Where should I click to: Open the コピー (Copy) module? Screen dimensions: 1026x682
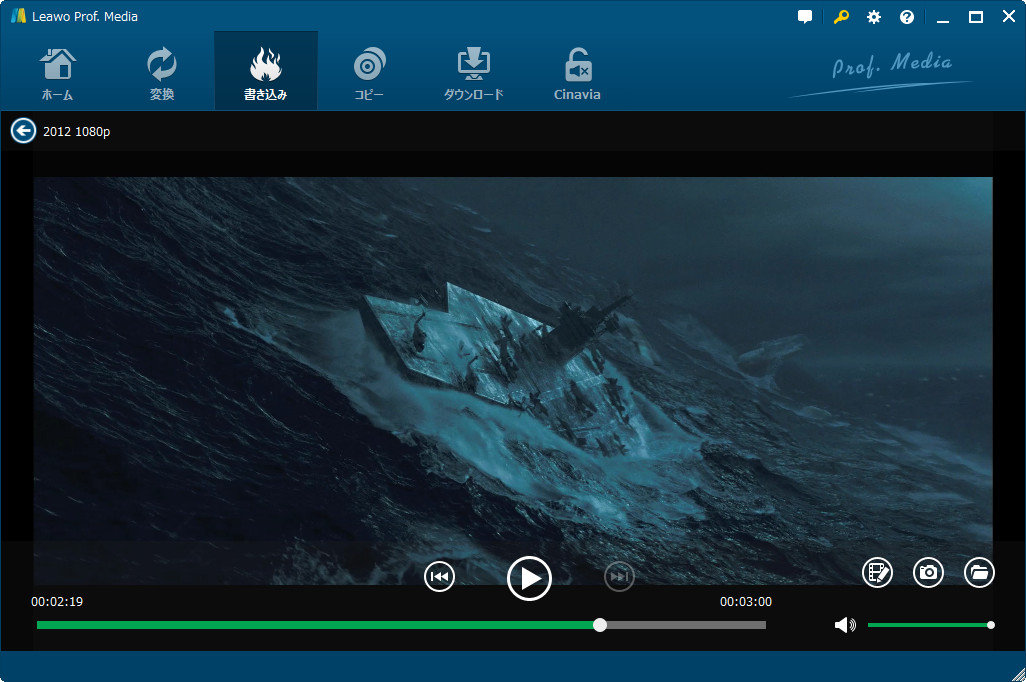[369, 74]
